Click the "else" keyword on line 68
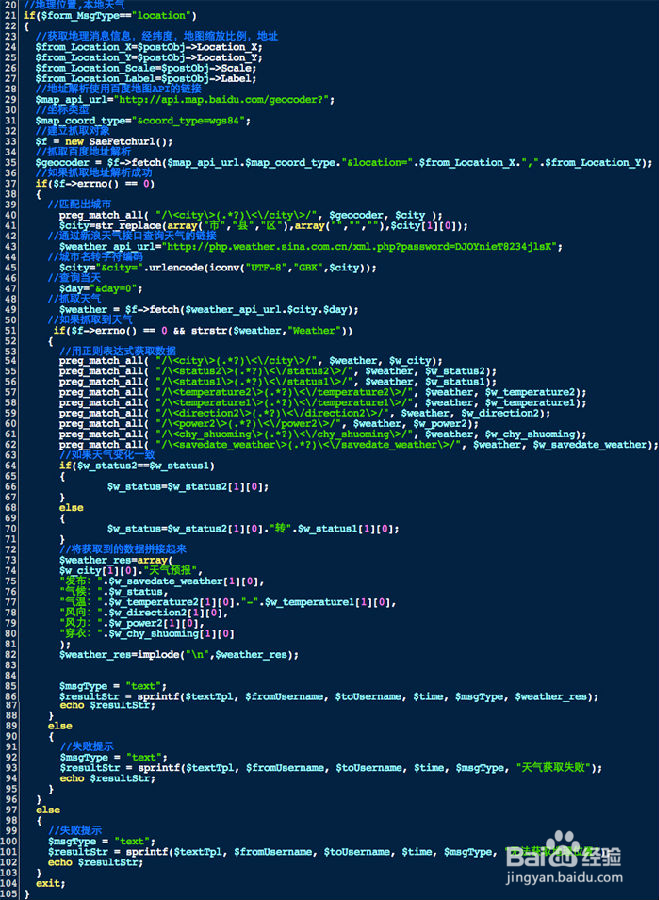 71,507
